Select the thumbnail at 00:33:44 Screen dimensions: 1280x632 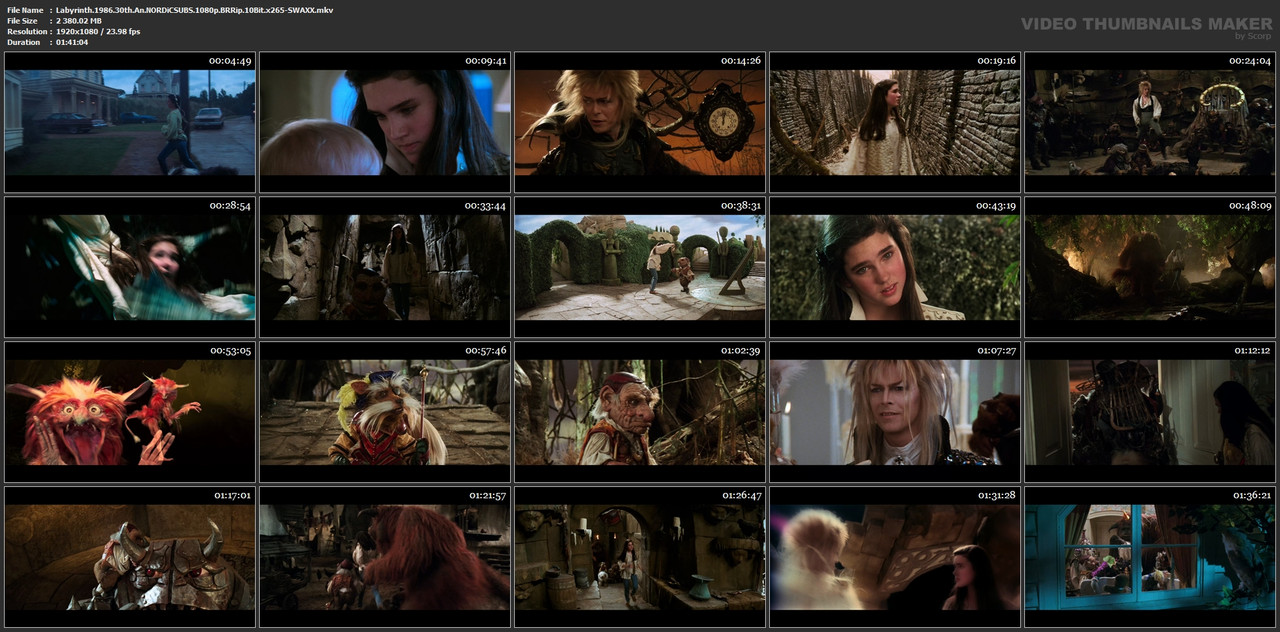click(385, 267)
